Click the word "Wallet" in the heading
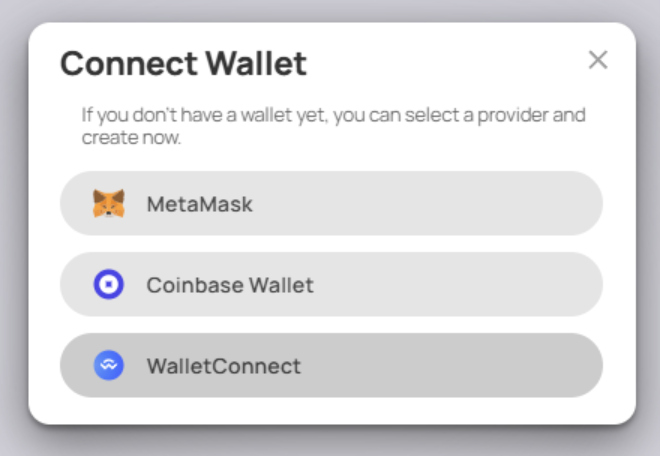Viewport: 660px width, 456px height. [256, 64]
